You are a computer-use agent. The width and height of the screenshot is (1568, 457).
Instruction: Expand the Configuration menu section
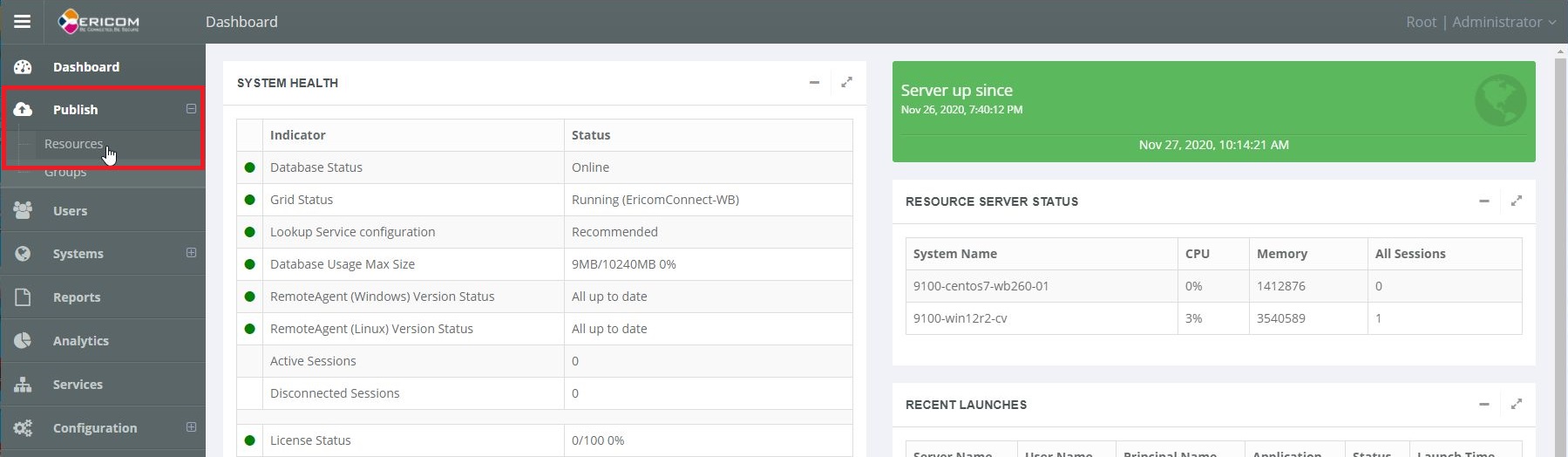[x=191, y=427]
